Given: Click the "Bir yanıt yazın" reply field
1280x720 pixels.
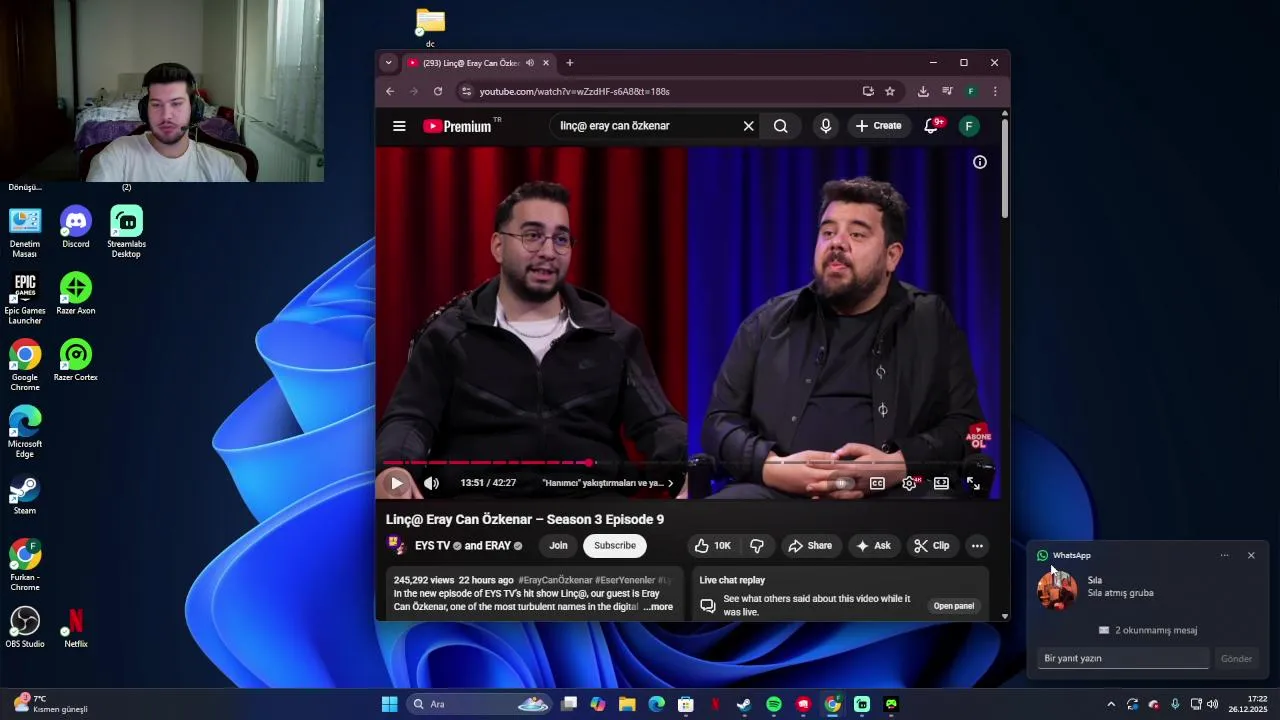Looking at the screenshot, I should tap(1123, 658).
